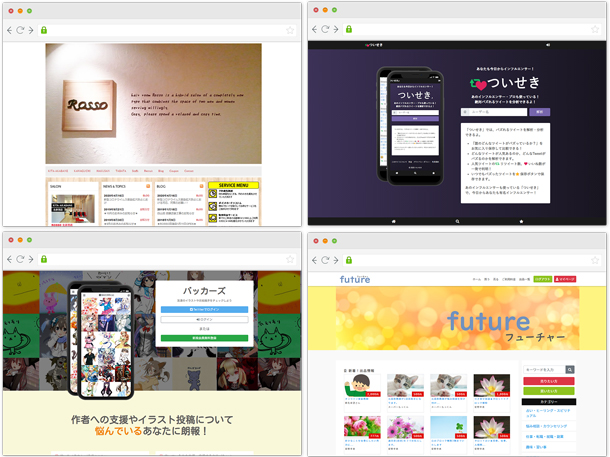Open the search icon in ついせき bottom bar
The height and width of the screenshot is (457, 610).
(x=458, y=221)
